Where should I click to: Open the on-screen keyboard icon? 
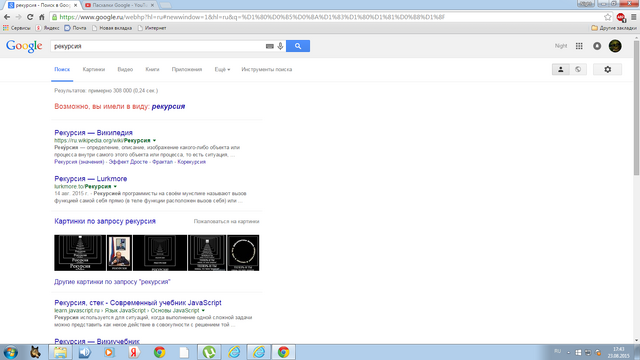269,46
